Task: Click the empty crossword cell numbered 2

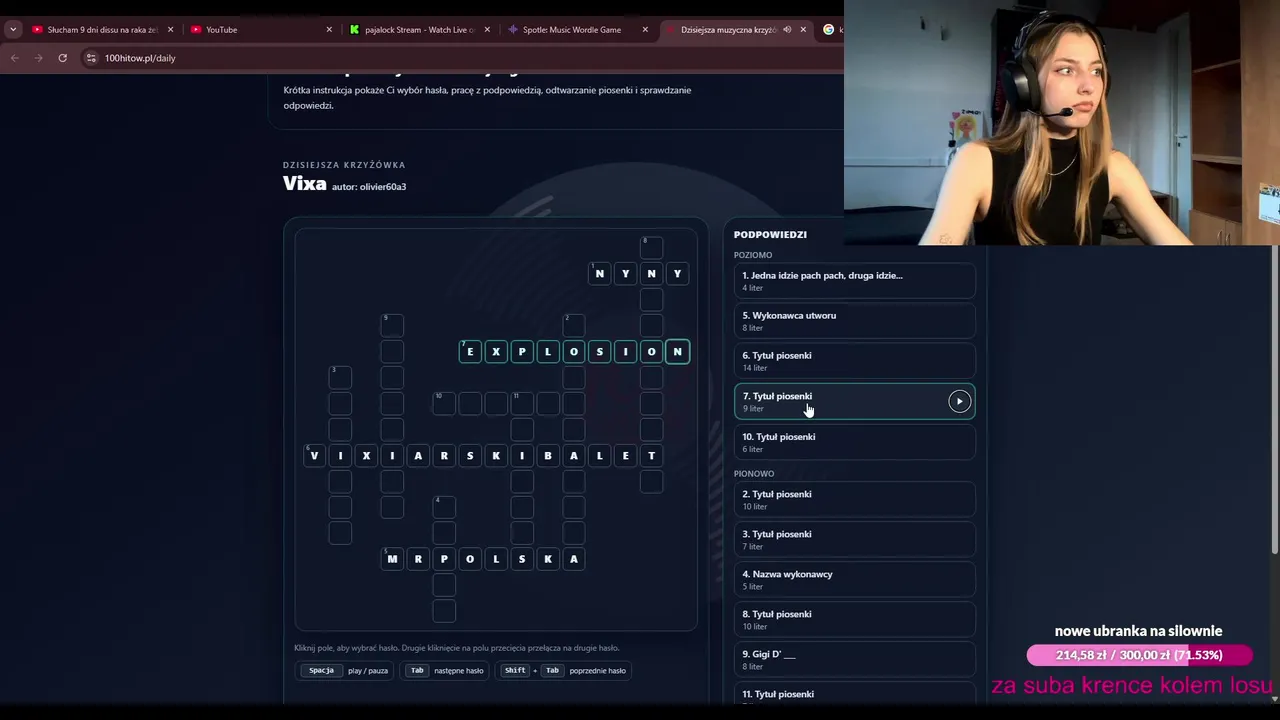Action: pyautogui.click(x=573, y=325)
